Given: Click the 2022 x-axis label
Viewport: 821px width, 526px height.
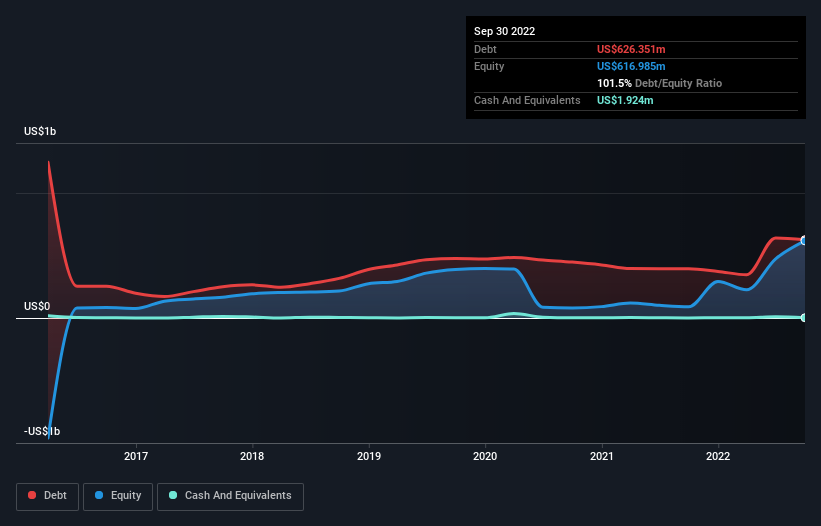Looking at the screenshot, I should 718,456.
